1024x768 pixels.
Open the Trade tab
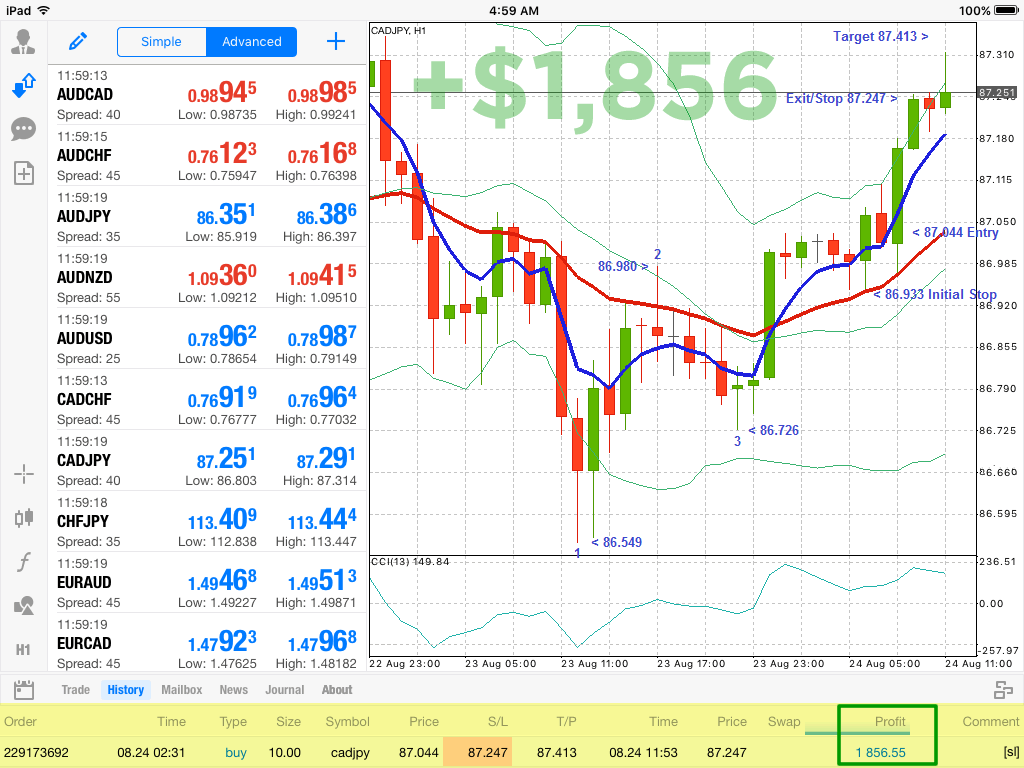click(76, 690)
